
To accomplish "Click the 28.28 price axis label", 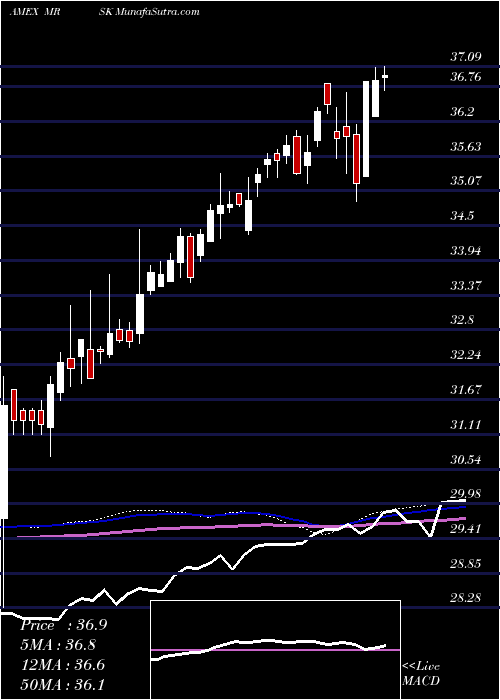I will 466,598.
